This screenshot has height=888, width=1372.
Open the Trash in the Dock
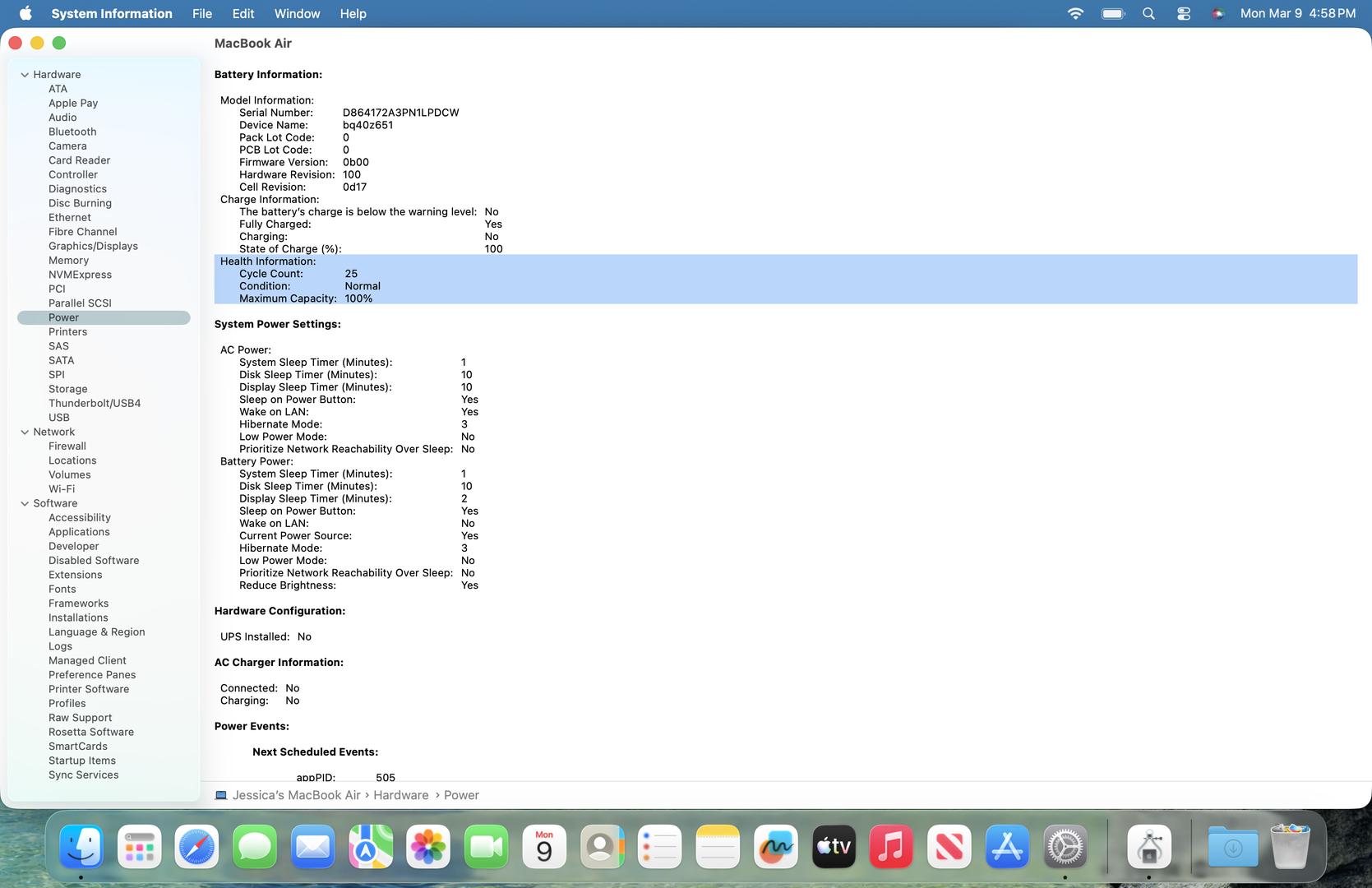coord(1290,846)
